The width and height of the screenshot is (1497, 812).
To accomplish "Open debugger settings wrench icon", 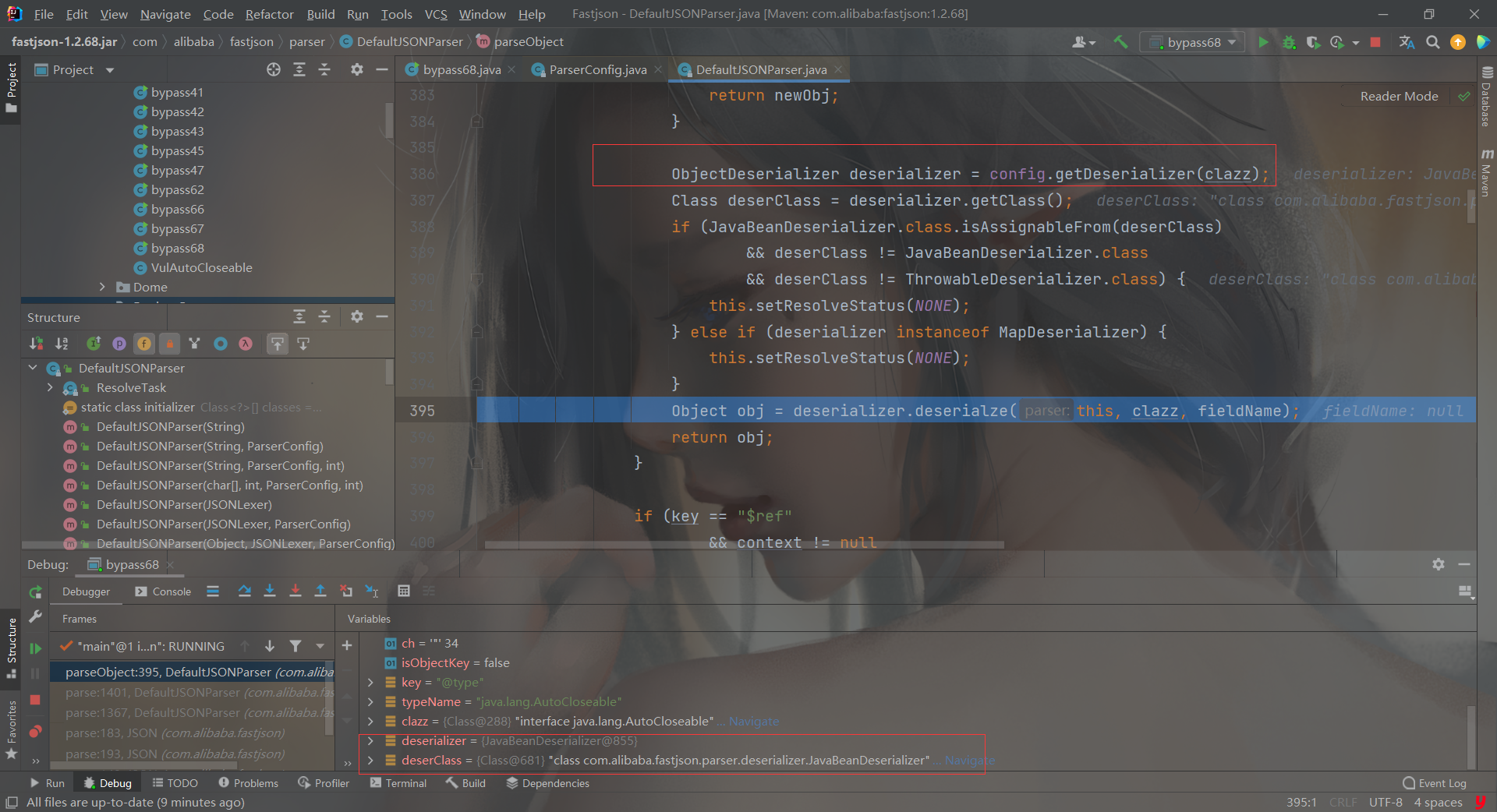I will [x=35, y=616].
